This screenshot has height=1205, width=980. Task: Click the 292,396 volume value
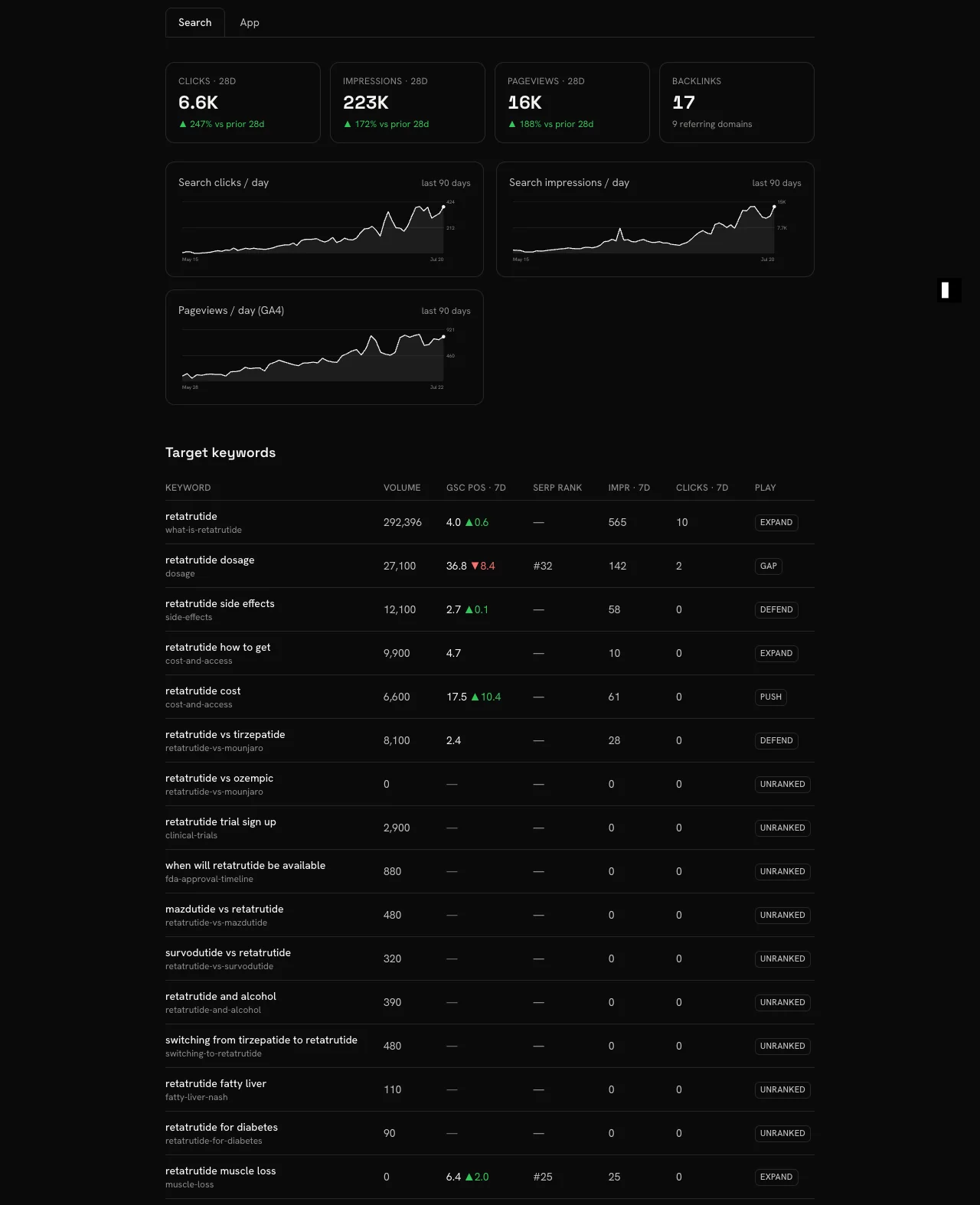pyautogui.click(x=403, y=523)
